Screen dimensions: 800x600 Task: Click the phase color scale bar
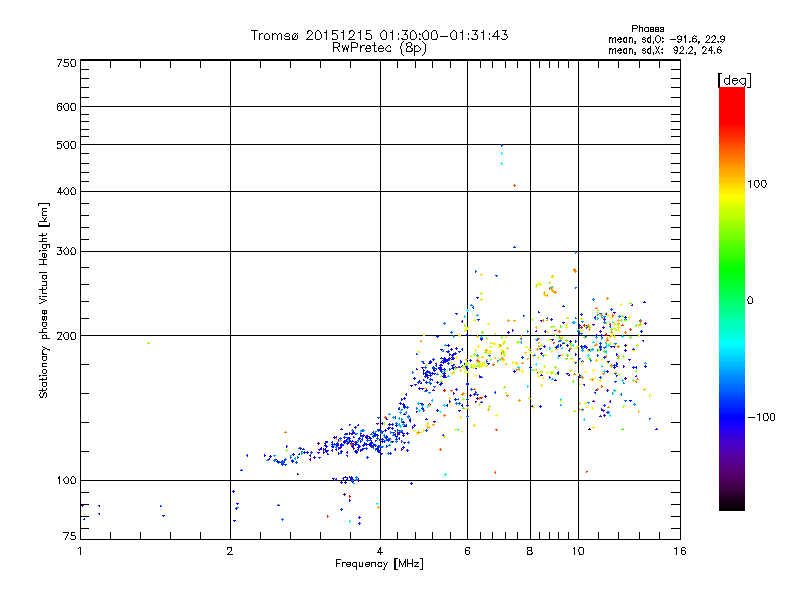(732, 298)
